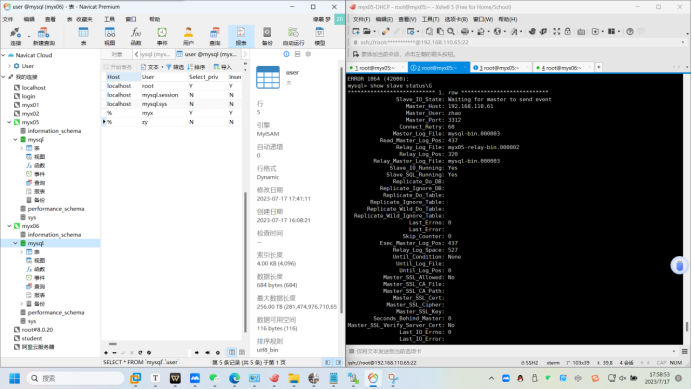Click Xshell New Session toolbar icon
Viewport: 692px width, 389px height.
click(356, 31)
